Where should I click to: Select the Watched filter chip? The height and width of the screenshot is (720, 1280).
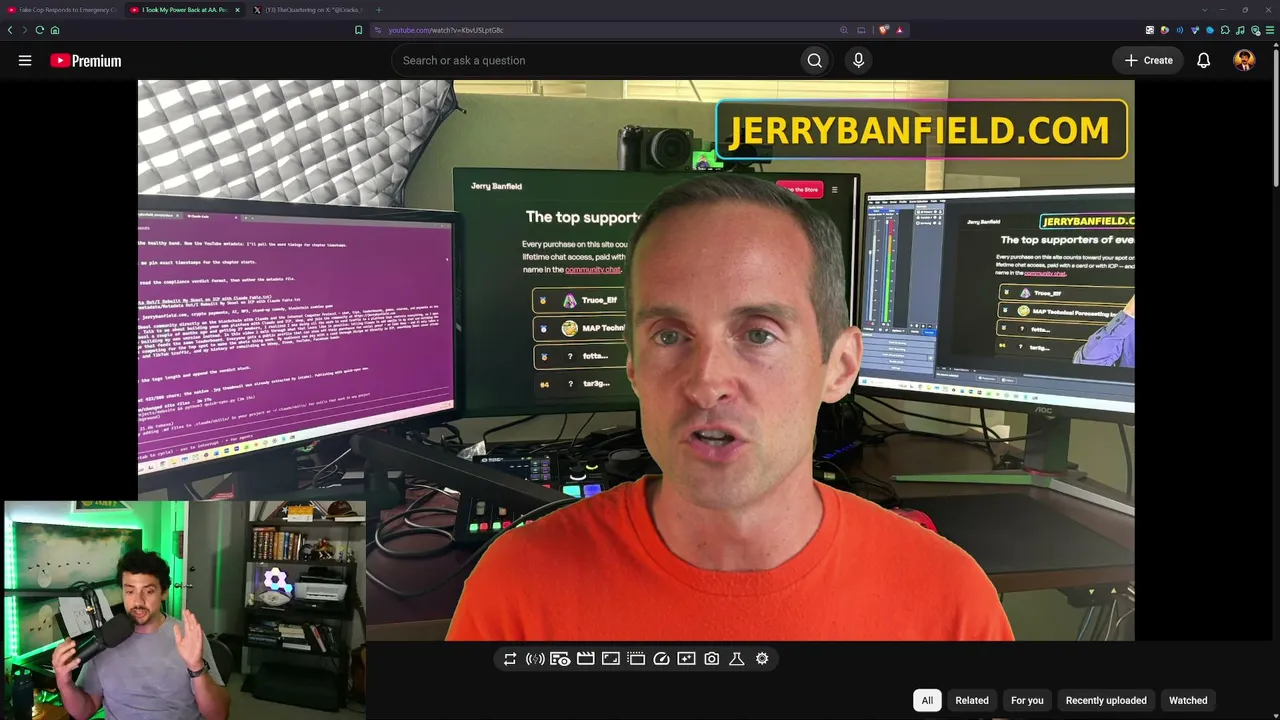(1188, 700)
